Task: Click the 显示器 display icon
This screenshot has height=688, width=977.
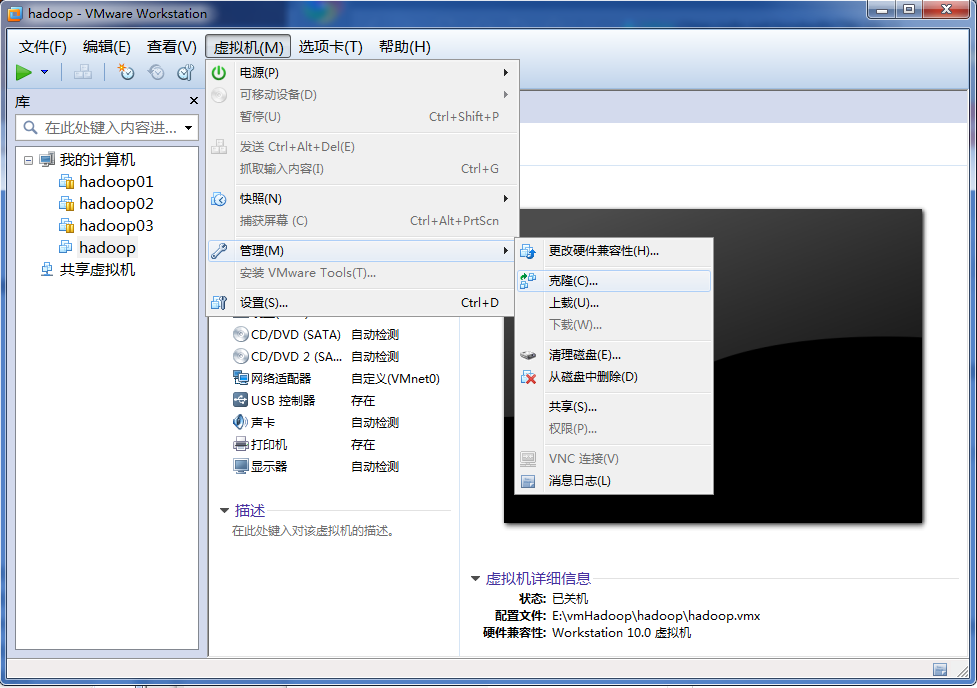Action: click(241, 466)
